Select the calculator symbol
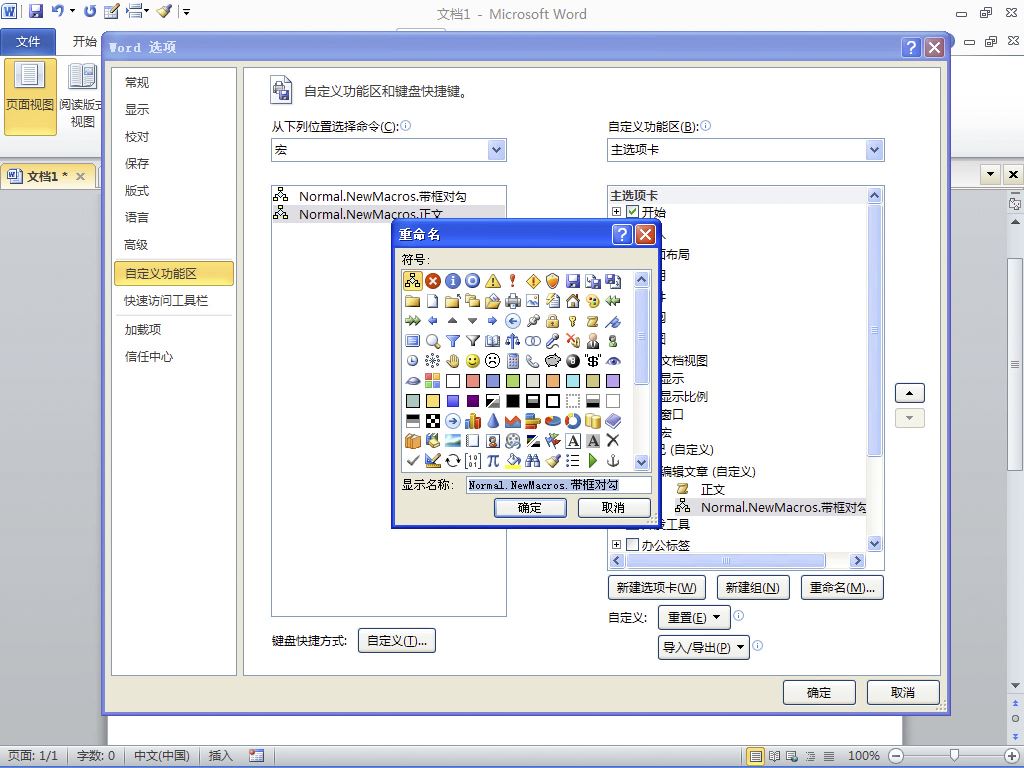 pyautogui.click(x=513, y=360)
